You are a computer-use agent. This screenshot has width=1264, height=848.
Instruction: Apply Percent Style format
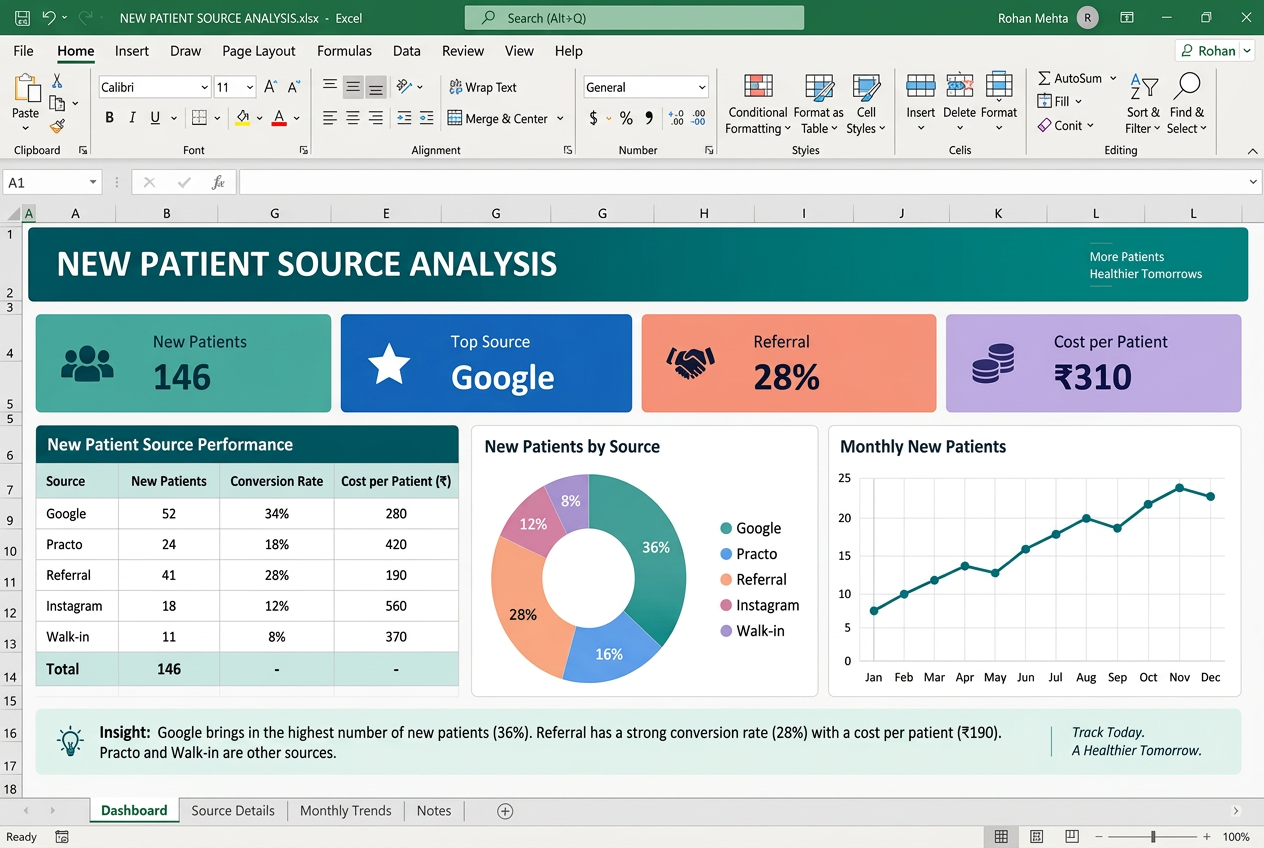coord(626,118)
